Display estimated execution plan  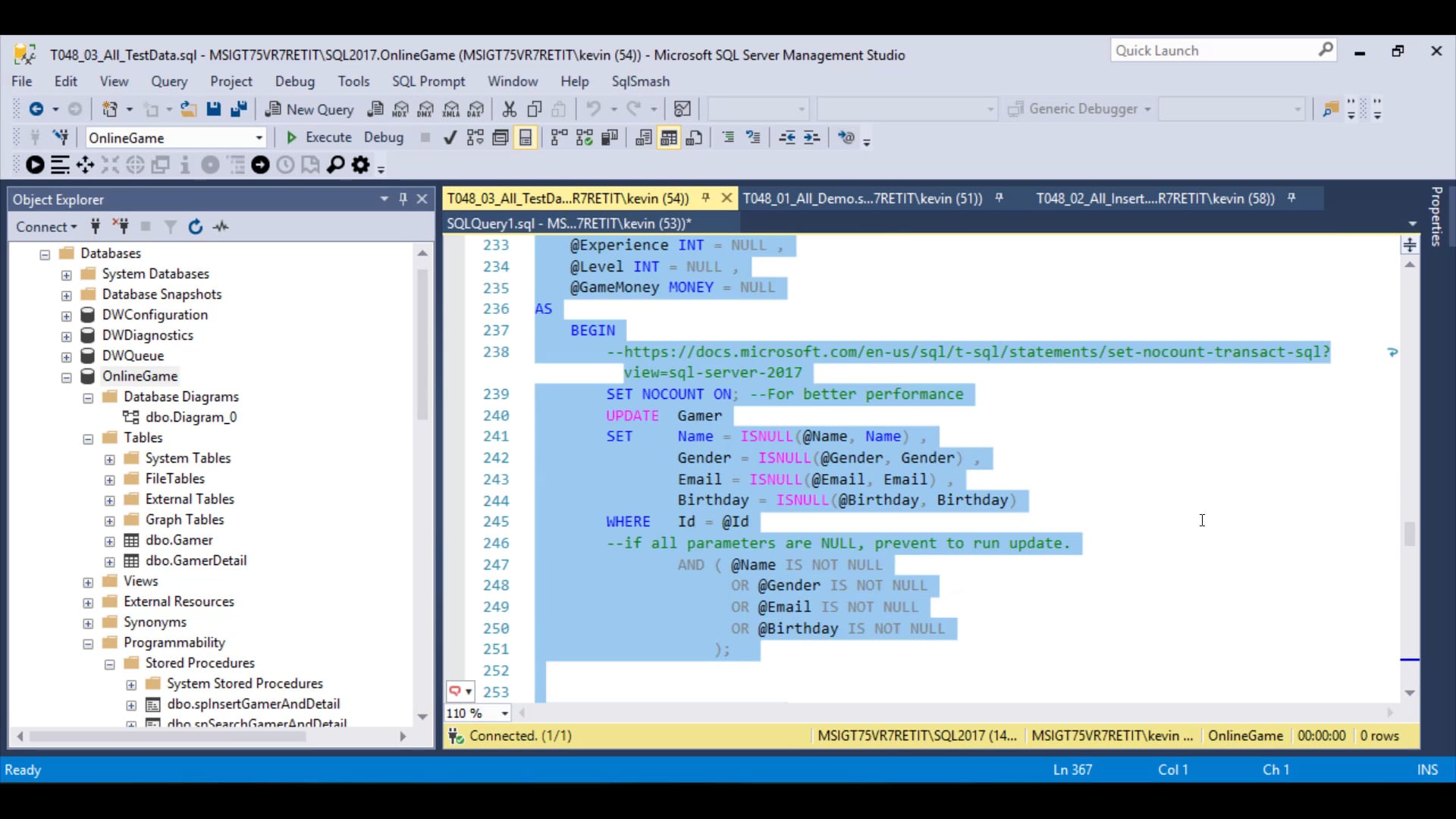click(475, 137)
